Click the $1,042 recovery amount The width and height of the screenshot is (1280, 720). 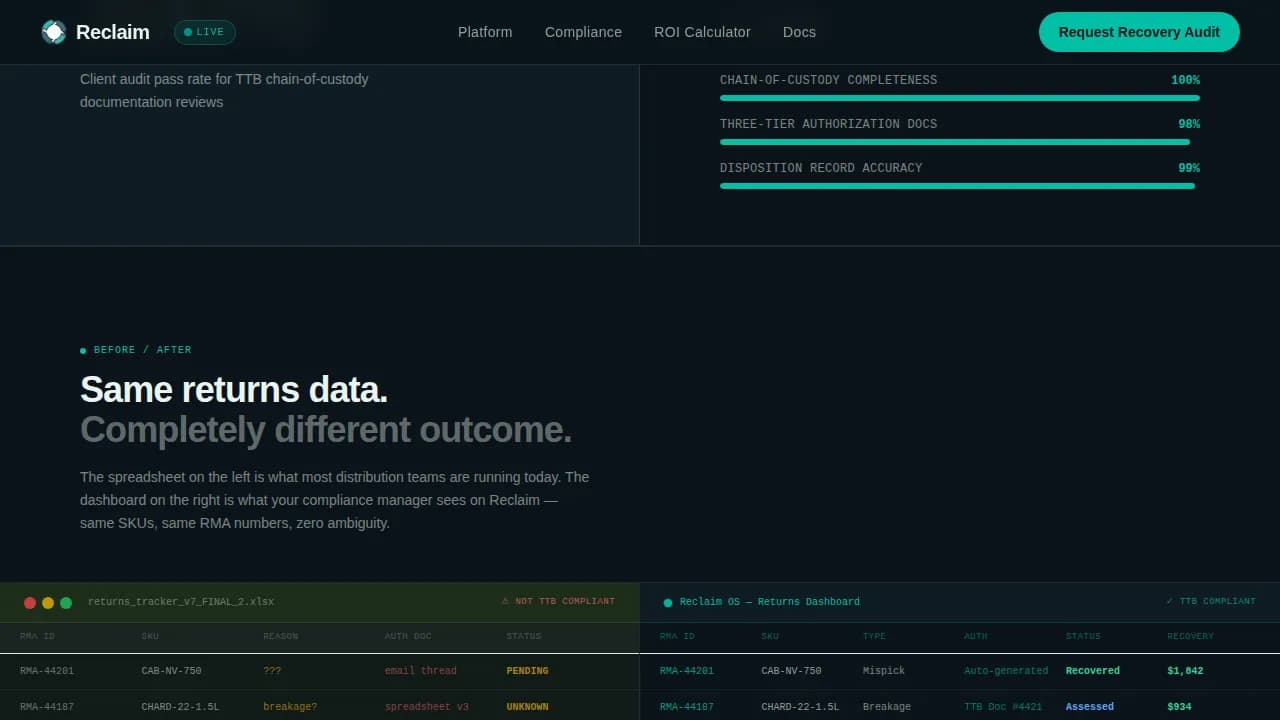(x=1185, y=671)
